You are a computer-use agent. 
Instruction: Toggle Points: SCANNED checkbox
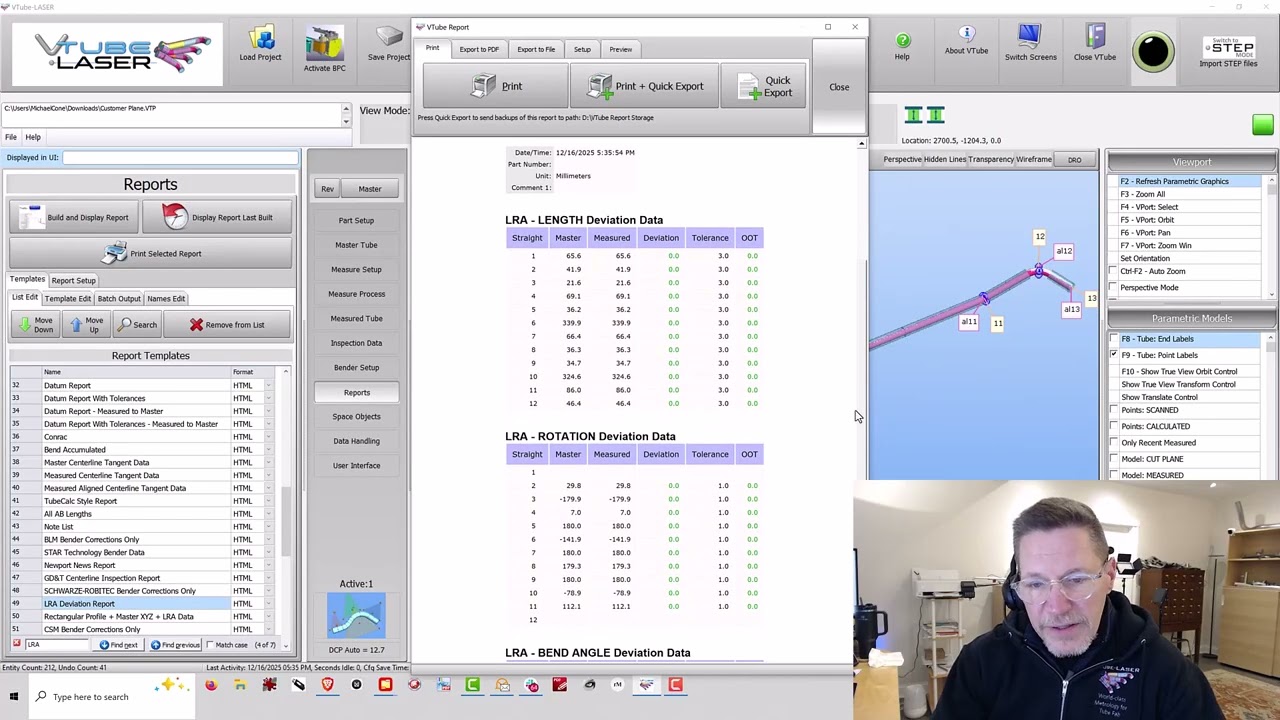[1113, 410]
